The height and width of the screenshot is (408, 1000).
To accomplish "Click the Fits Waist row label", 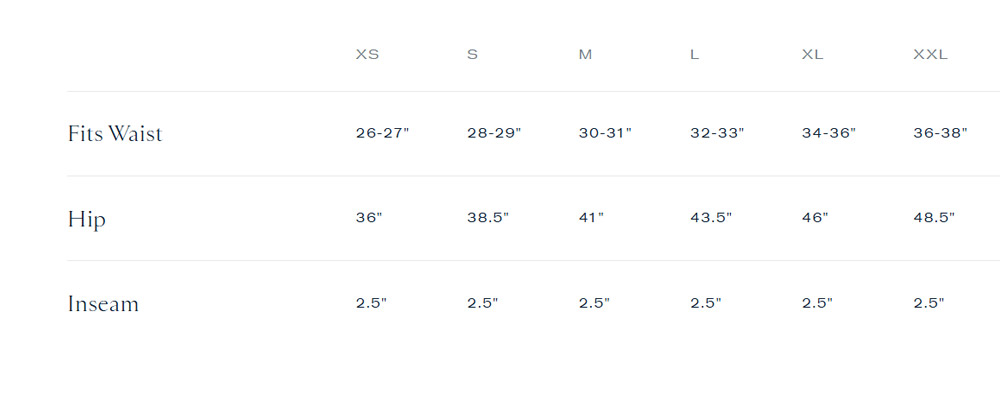I will coord(115,134).
